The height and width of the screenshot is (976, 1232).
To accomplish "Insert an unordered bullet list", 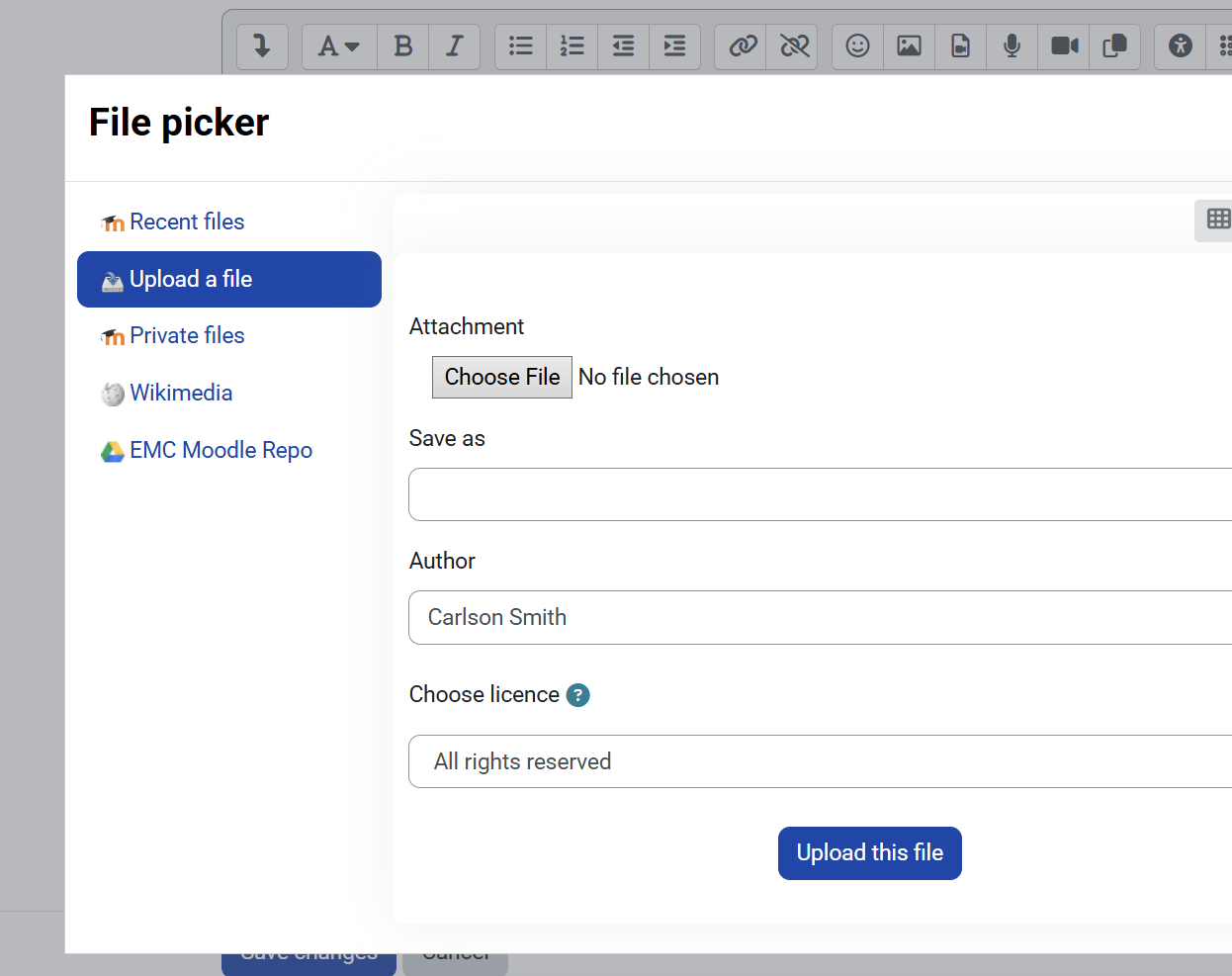I will pyautogui.click(x=521, y=46).
